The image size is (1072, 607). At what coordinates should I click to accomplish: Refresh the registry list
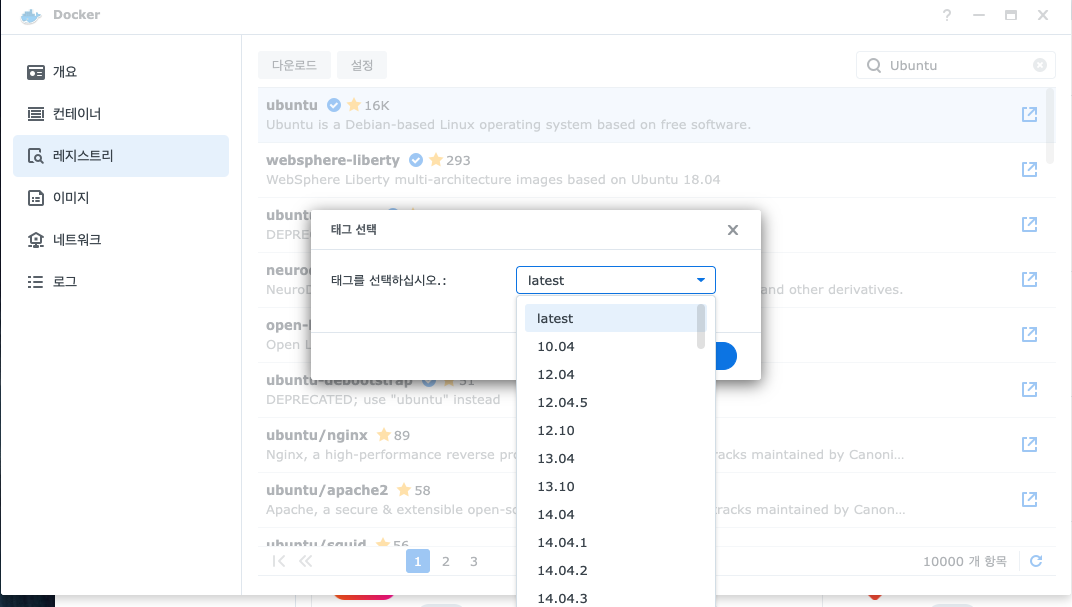(1036, 561)
